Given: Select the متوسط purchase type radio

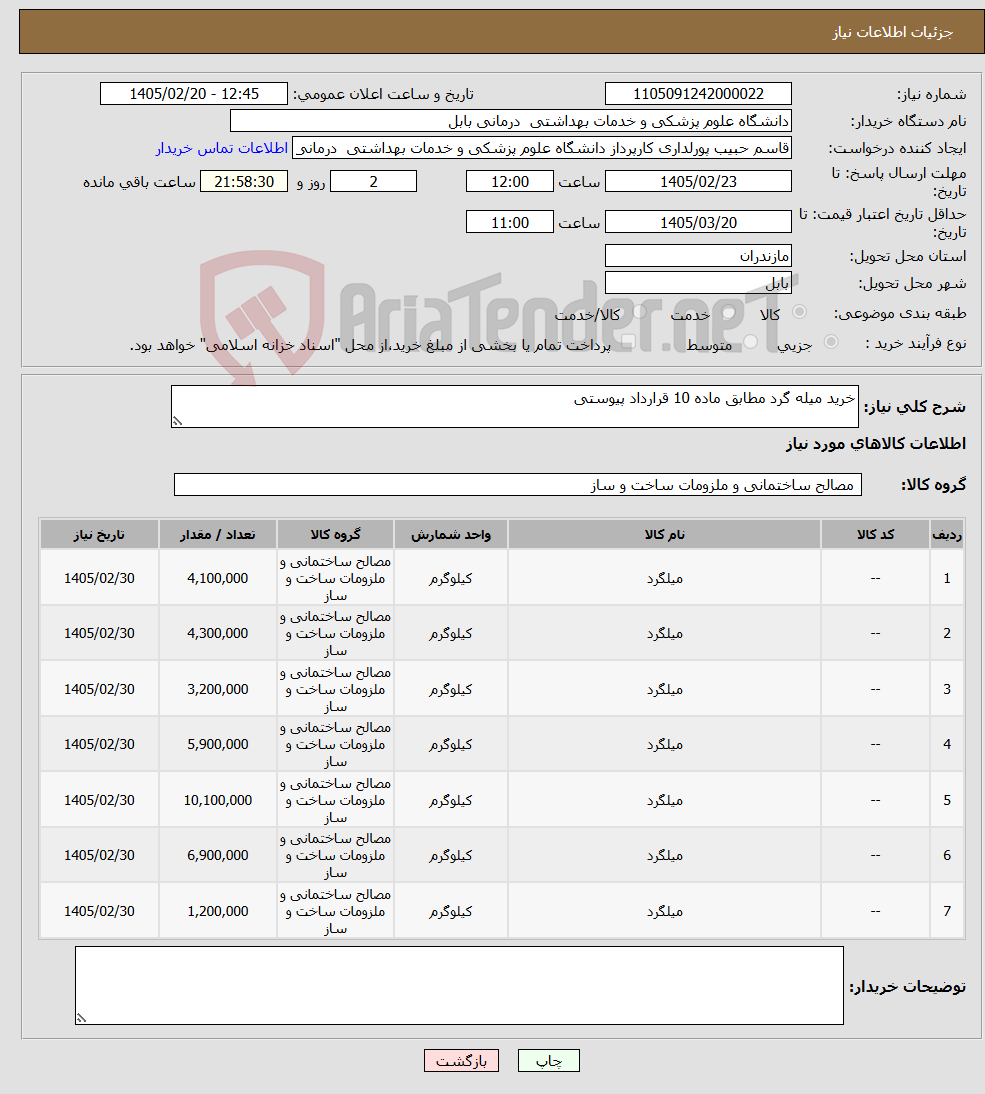Looking at the screenshot, I should pyautogui.click(x=751, y=342).
